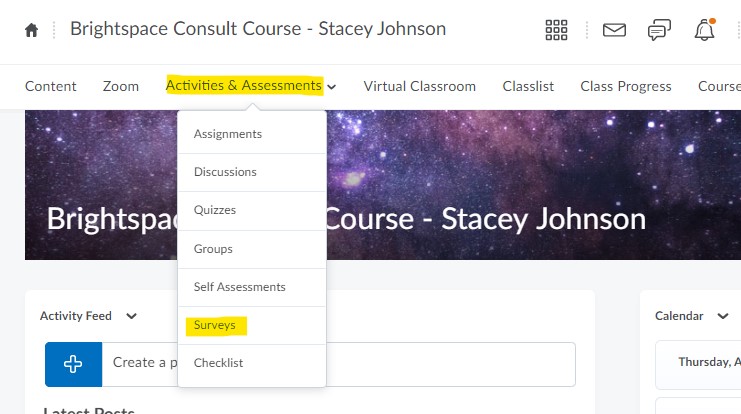Viewport: 741px width, 414px height.
Task: Select Groups menu entry
Action: pos(213,249)
